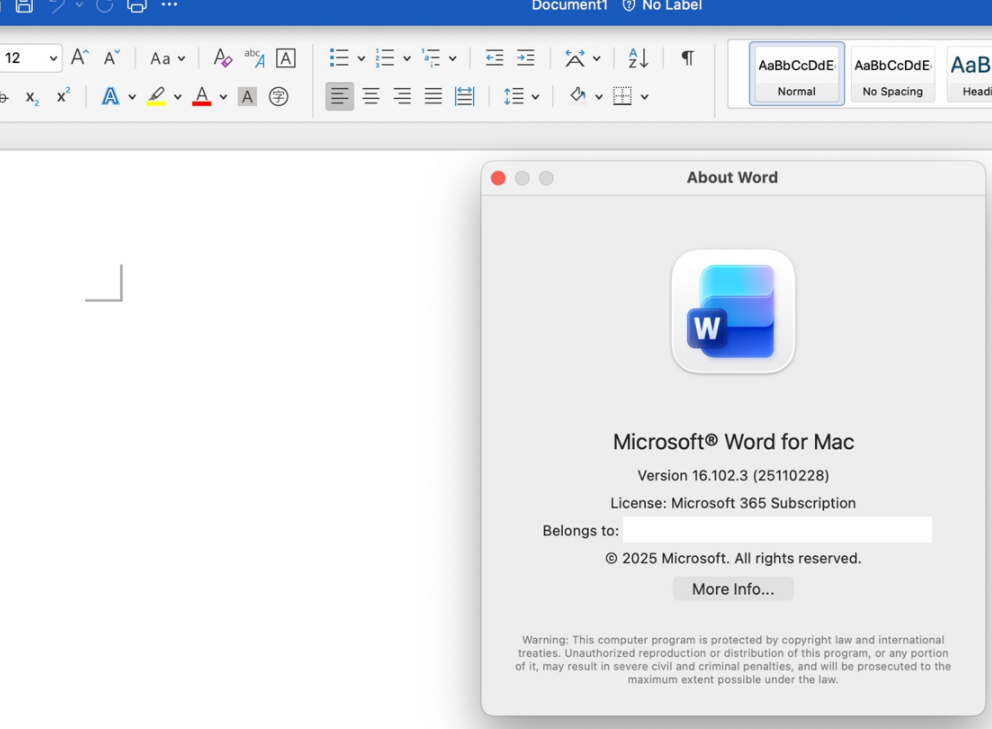The image size is (992, 729).
Task: Open the undo history dropdown arrow
Action: click(80, 5)
